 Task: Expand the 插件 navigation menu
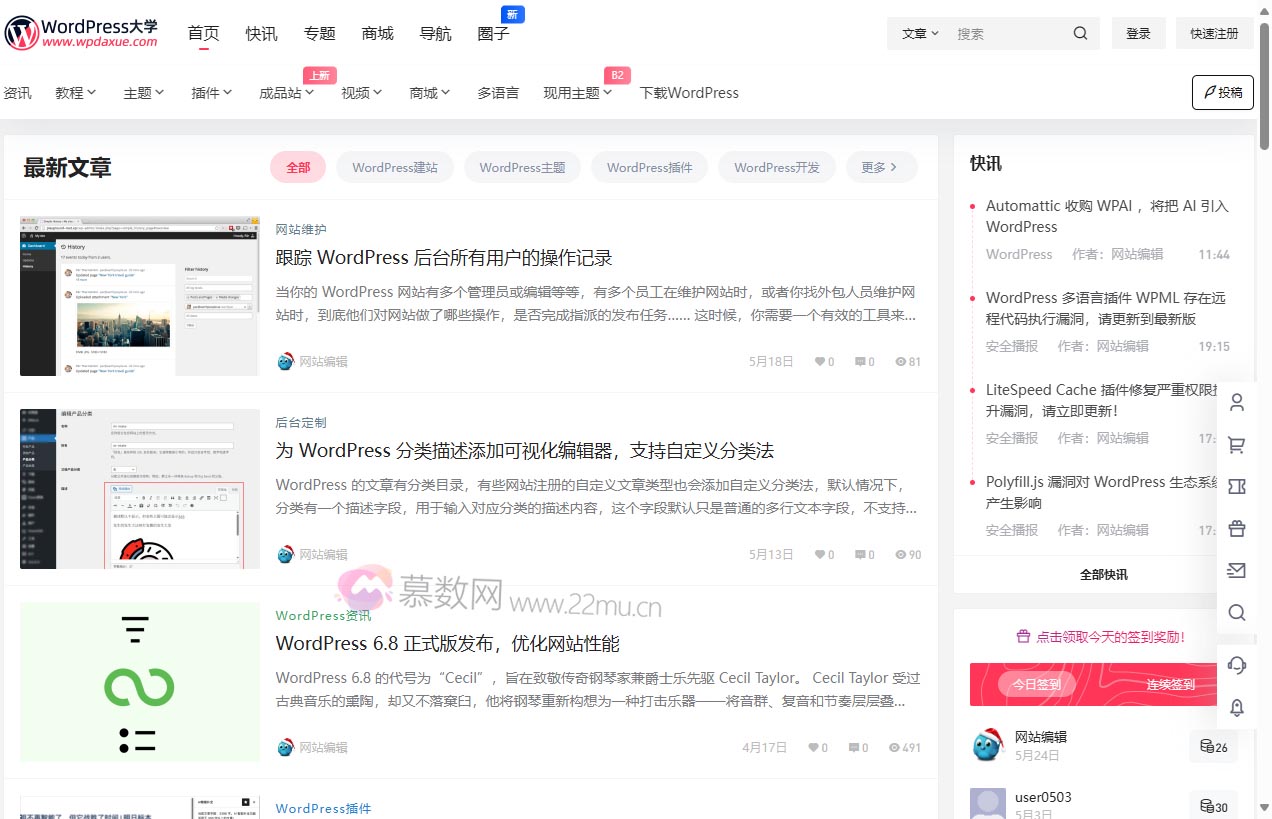(211, 92)
